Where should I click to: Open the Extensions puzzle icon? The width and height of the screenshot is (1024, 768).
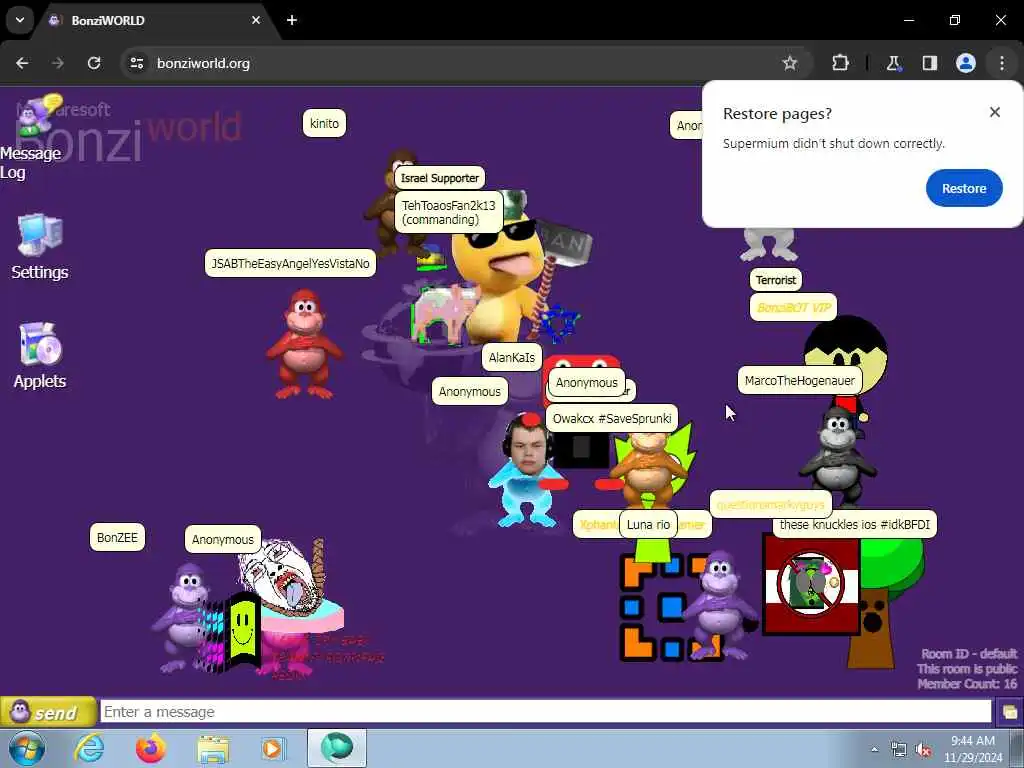[840, 63]
